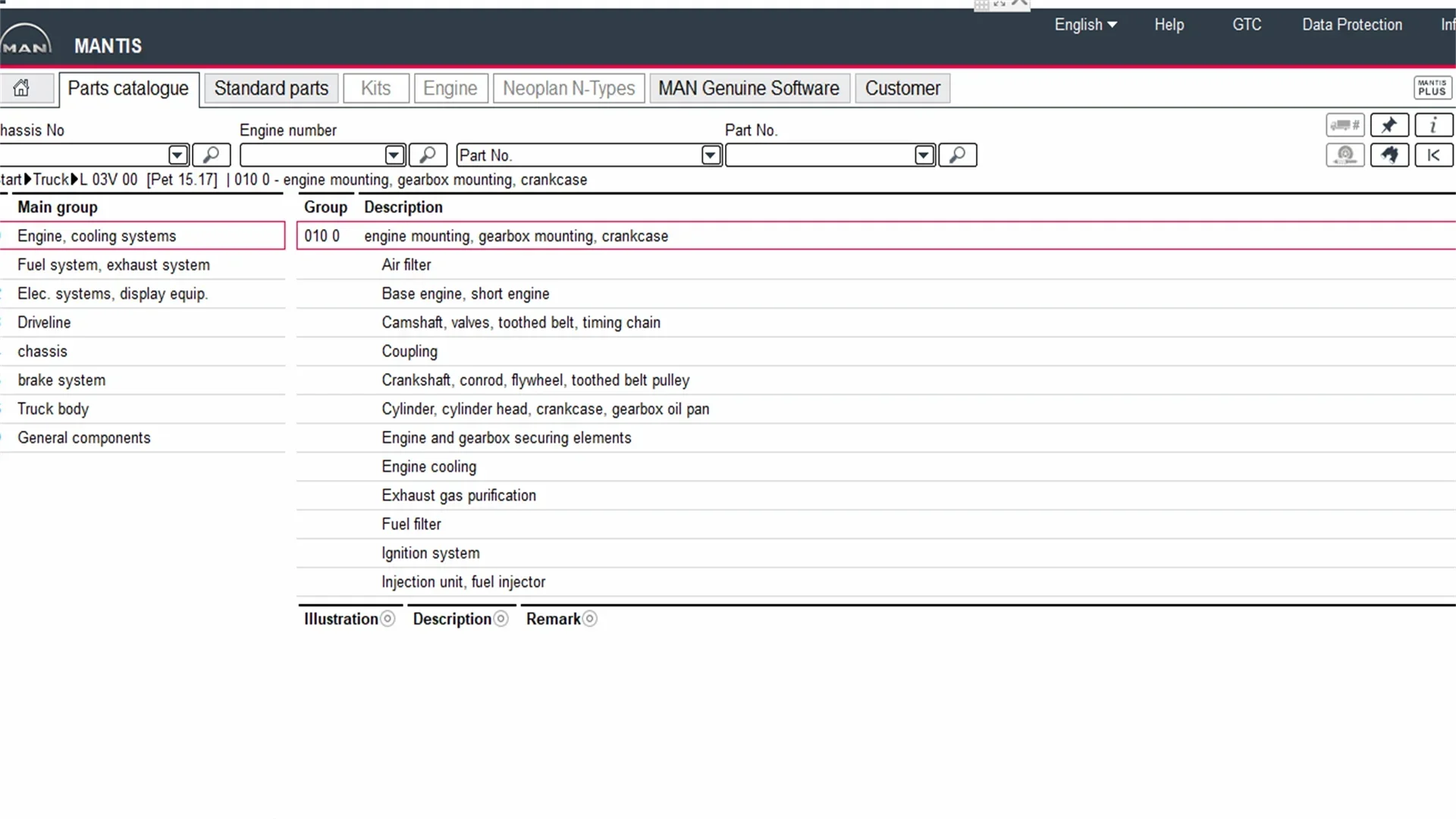The image size is (1456, 819).
Task: Open the Chassis No dropdown arrow
Action: [x=177, y=155]
